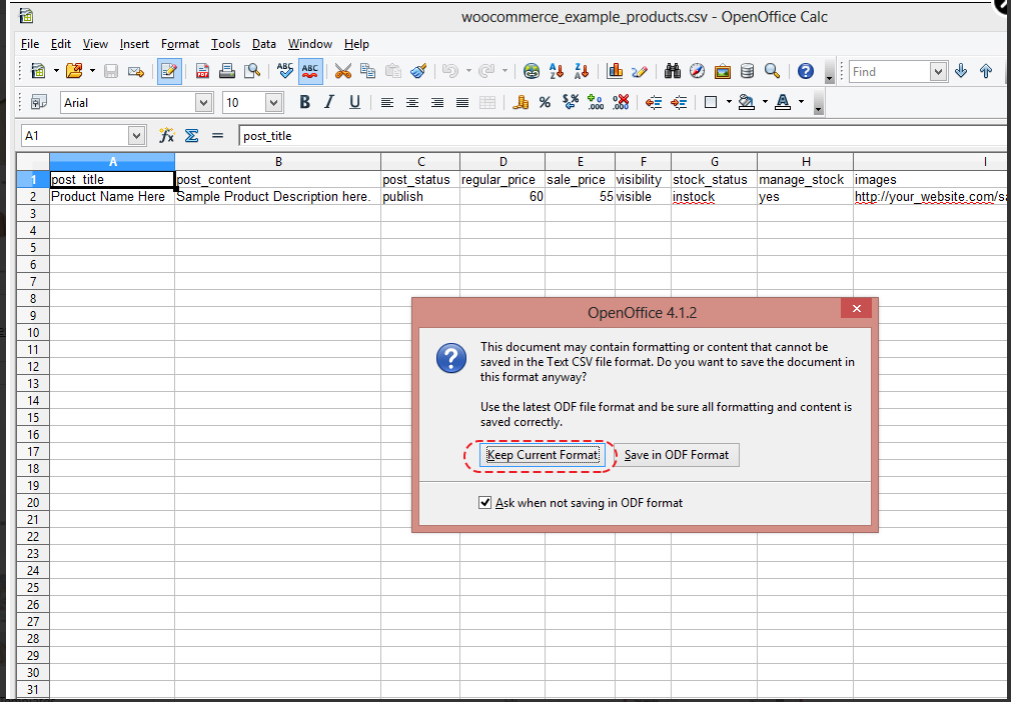
Task: Open Data Sources icon
Action: (x=747, y=72)
